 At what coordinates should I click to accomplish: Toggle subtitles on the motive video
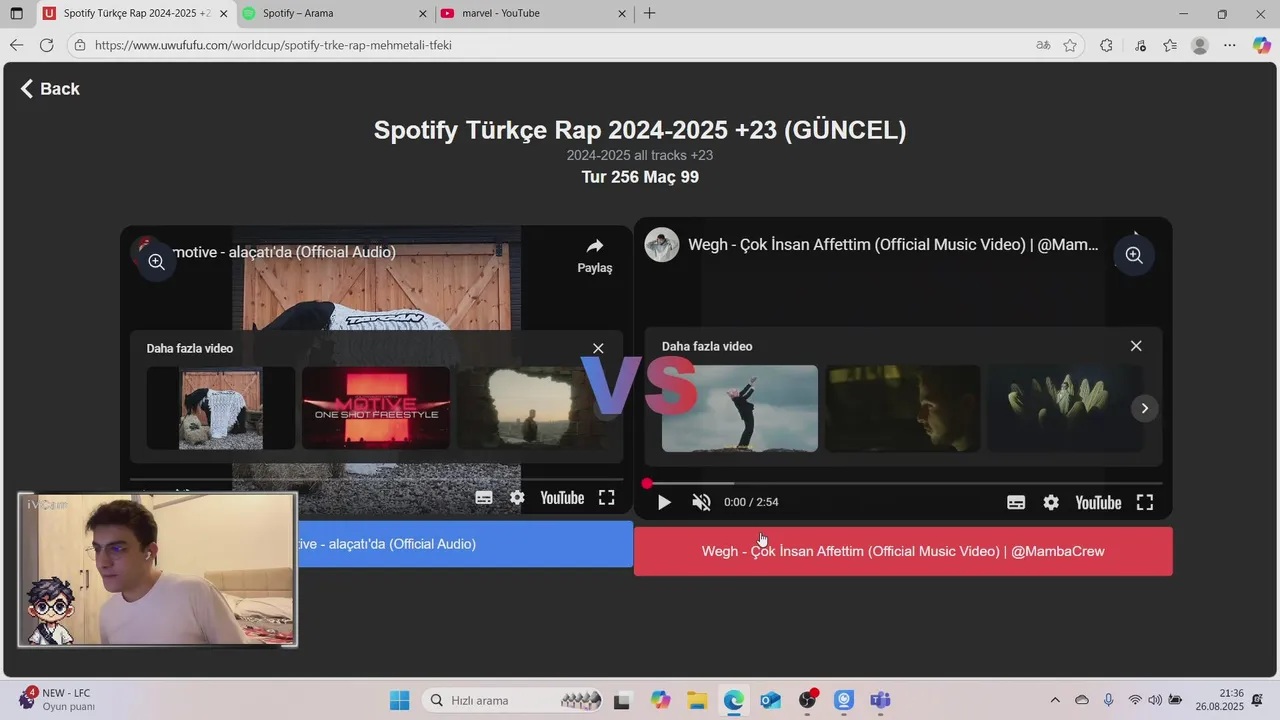click(x=484, y=498)
